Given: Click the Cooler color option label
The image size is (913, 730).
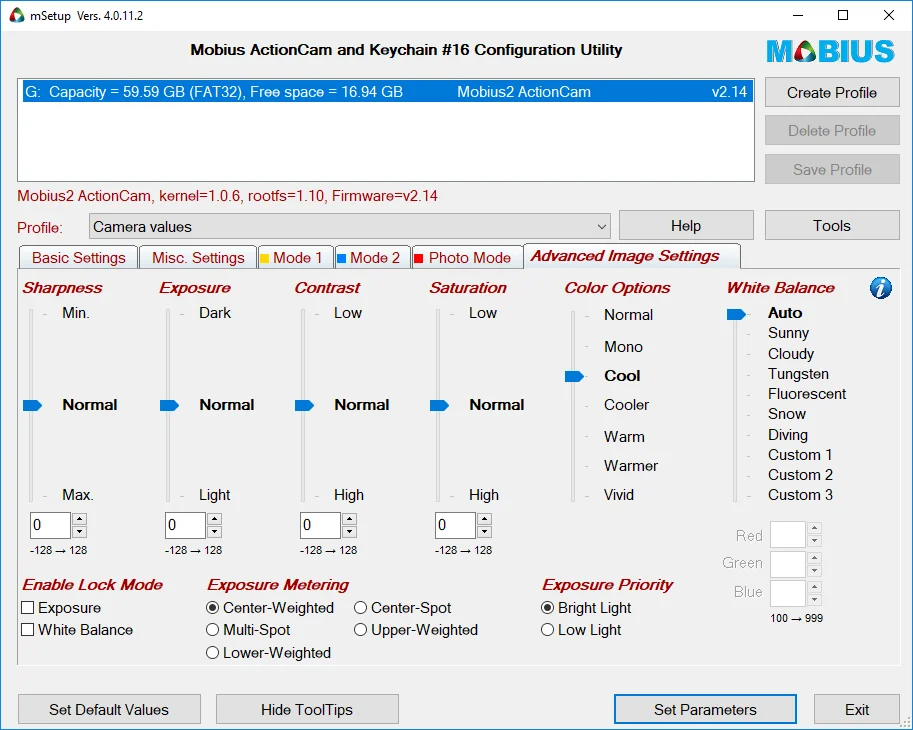Looking at the screenshot, I should (626, 405).
